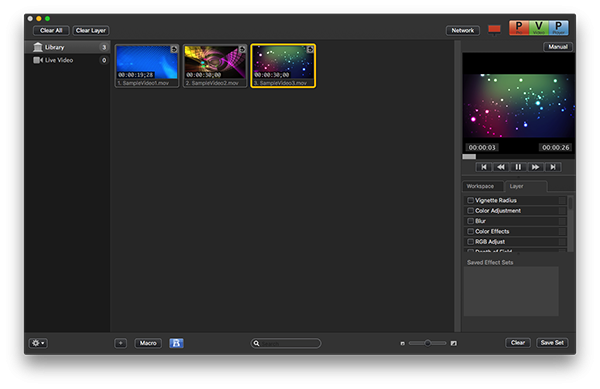
Task: Fast forward the preview playback
Action: [x=535, y=167]
